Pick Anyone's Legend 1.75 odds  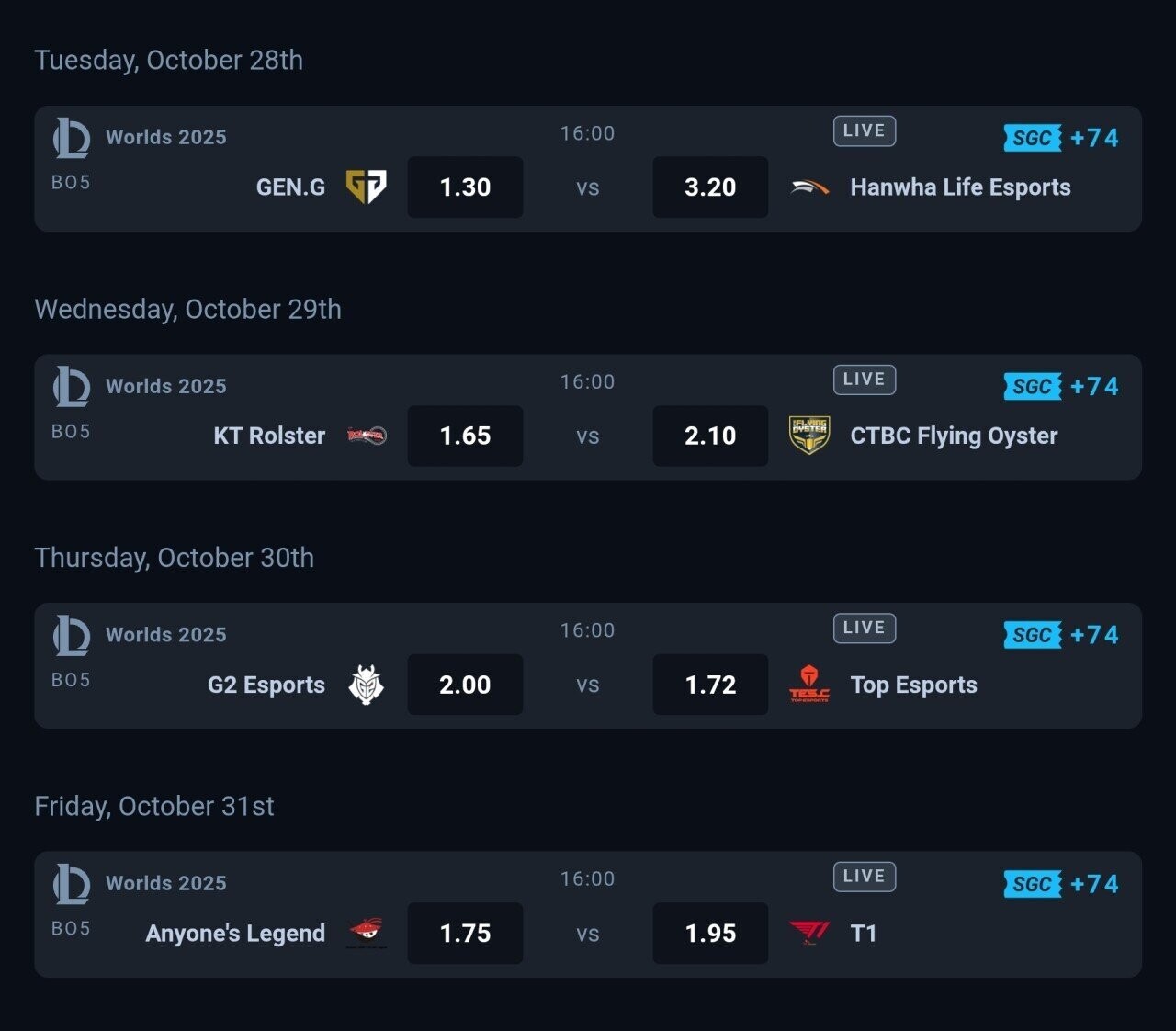465,934
